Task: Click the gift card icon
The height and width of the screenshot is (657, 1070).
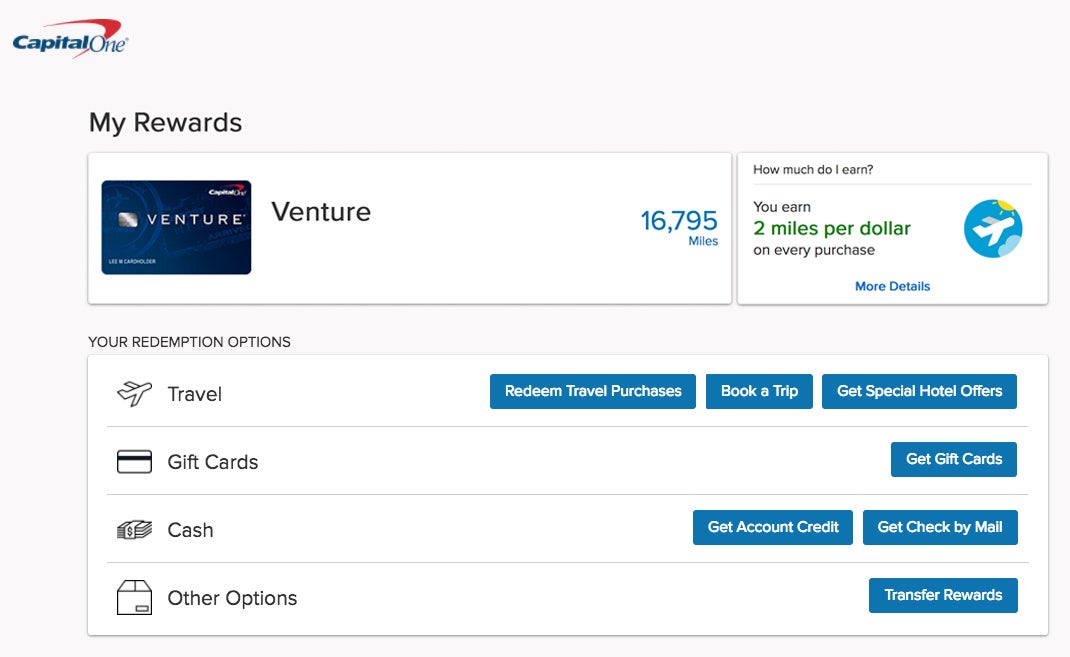Action: (x=134, y=461)
